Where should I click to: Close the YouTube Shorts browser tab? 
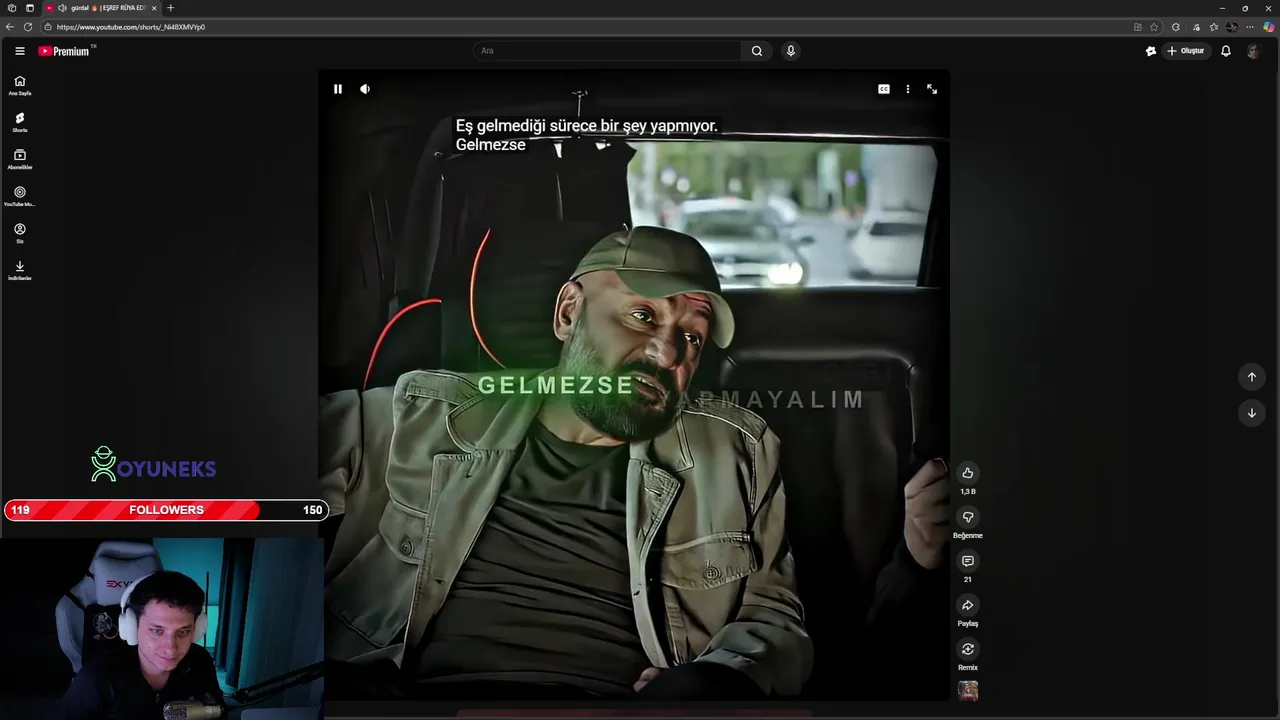pyautogui.click(x=154, y=8)
